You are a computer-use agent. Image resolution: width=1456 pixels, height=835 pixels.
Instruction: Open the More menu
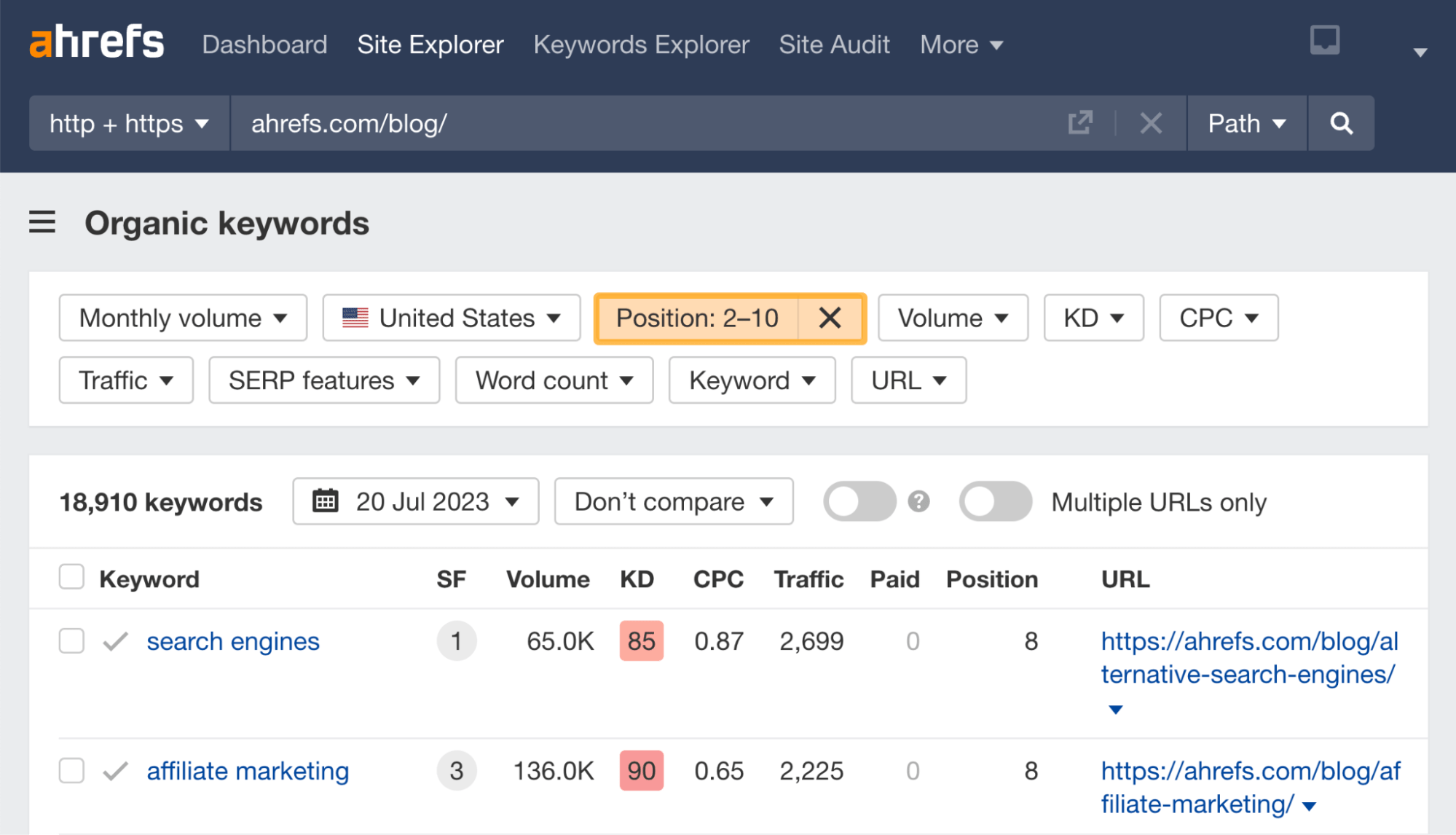point(960,44)
